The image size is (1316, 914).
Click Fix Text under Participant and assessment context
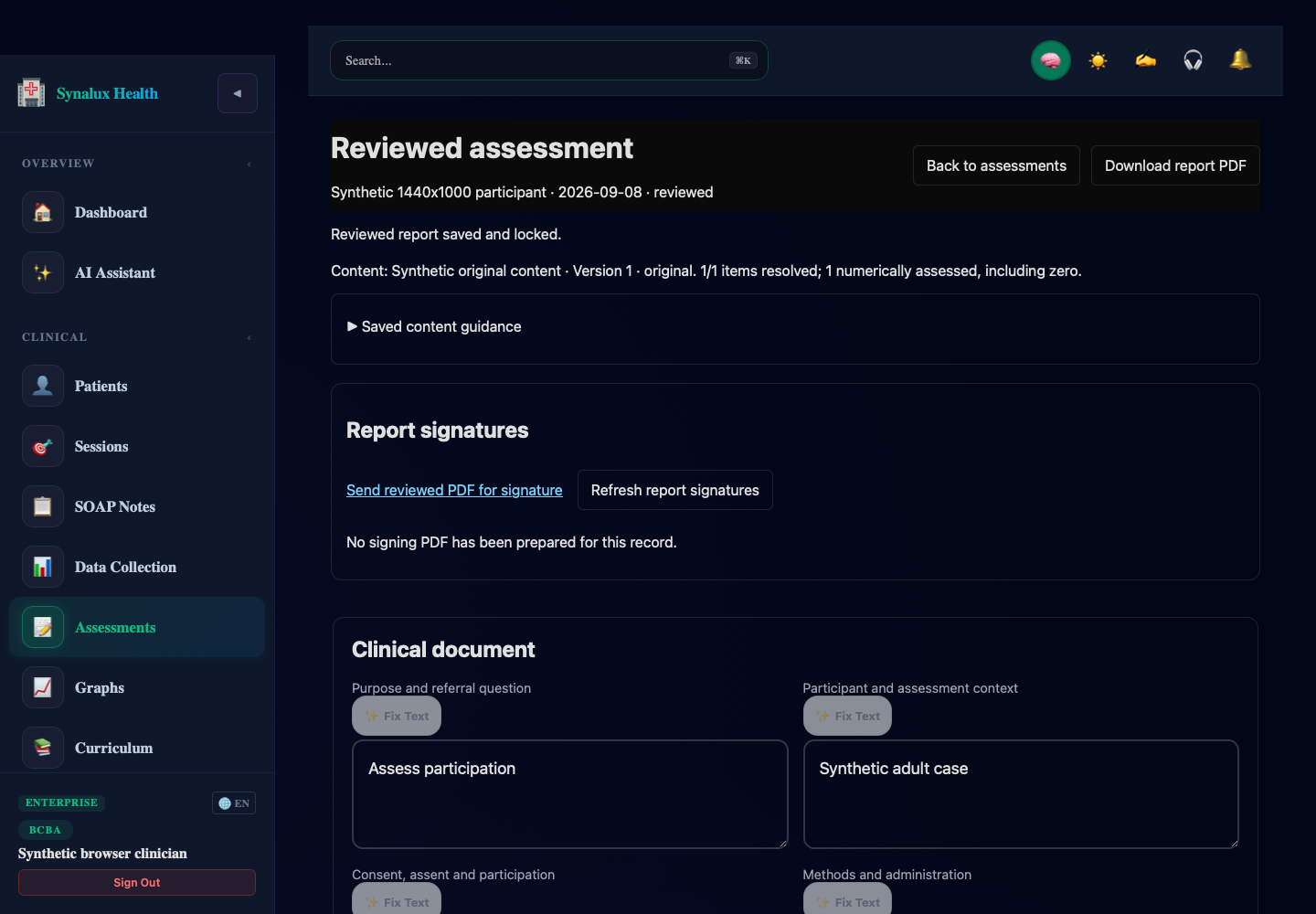point(847,716)
